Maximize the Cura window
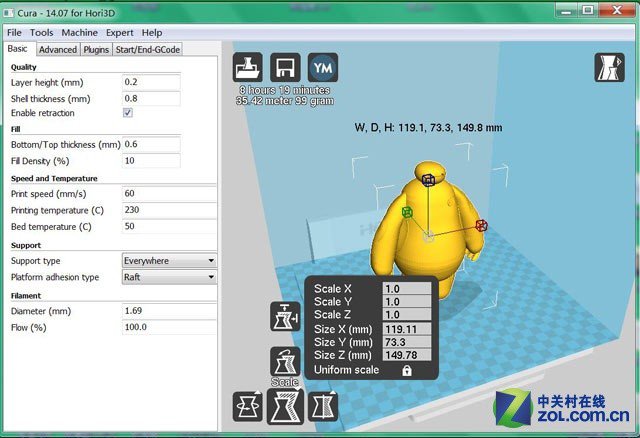Viewport: 640px width, 438px height. pos(587,10)
